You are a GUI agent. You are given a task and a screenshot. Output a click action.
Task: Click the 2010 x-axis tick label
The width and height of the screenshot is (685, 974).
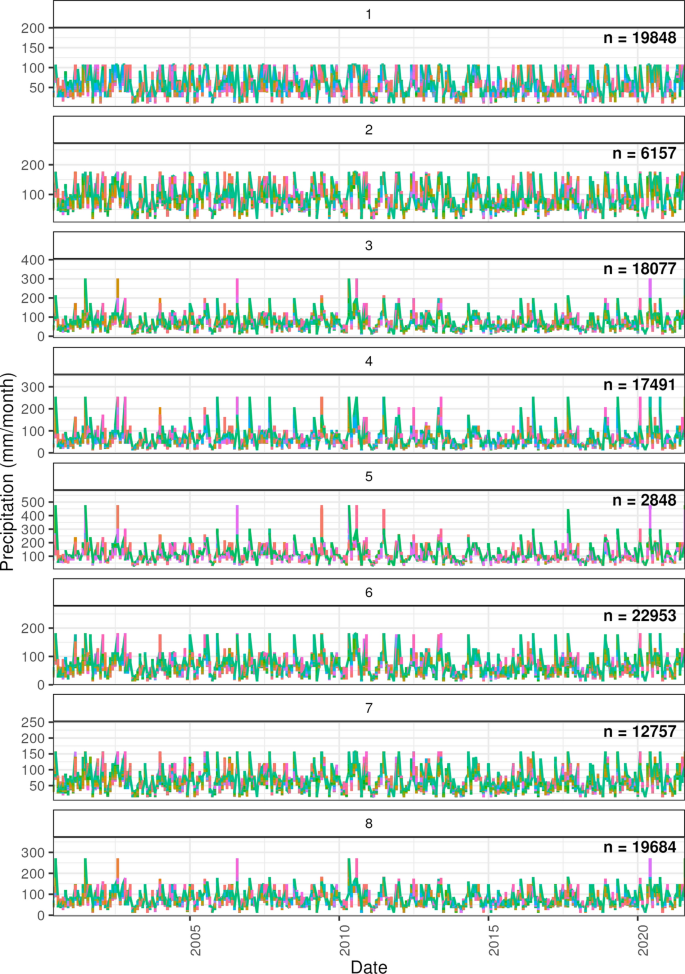click(345, 940)
